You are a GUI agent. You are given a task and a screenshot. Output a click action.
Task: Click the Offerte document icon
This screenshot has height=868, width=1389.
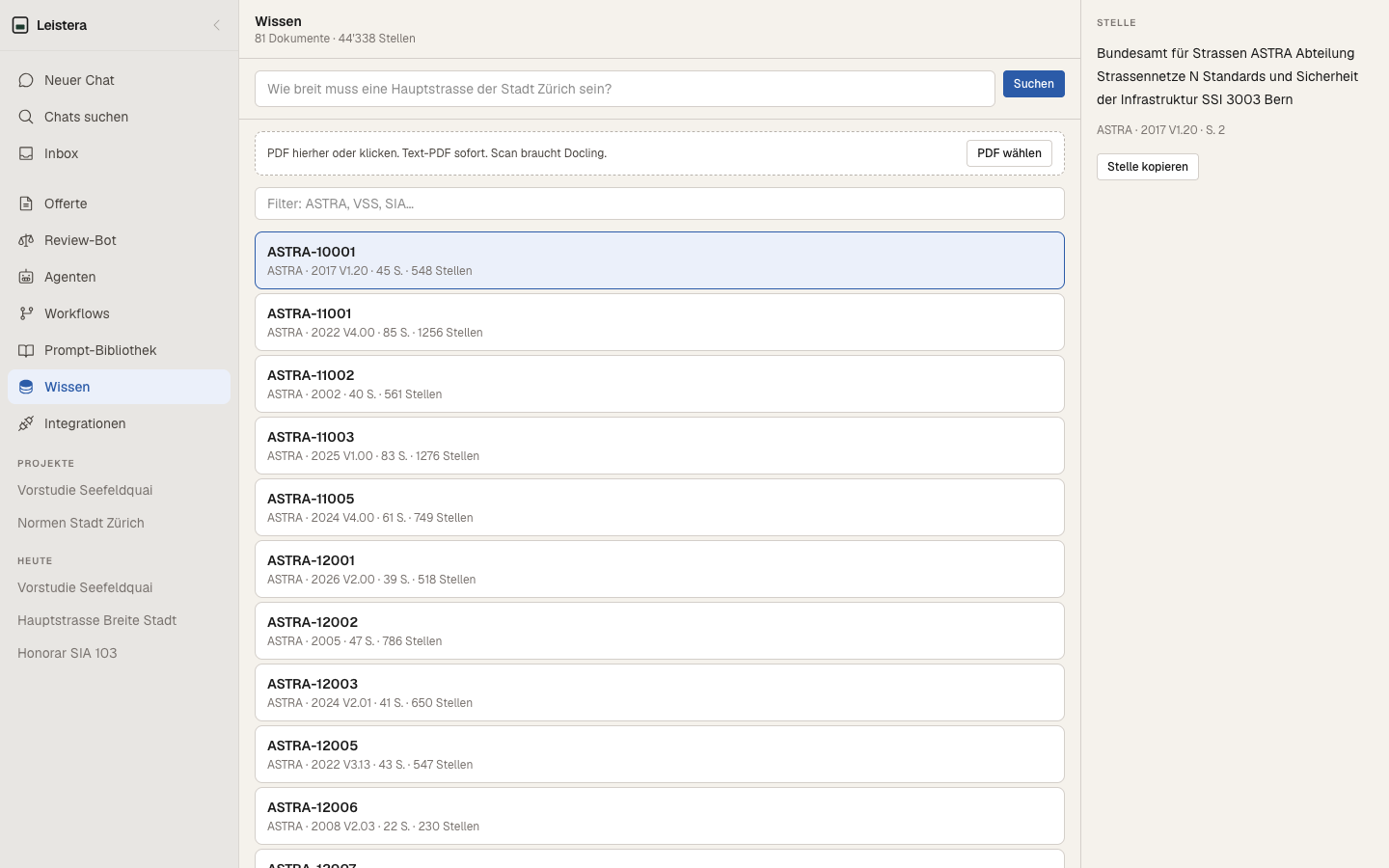tap(26, 203)
